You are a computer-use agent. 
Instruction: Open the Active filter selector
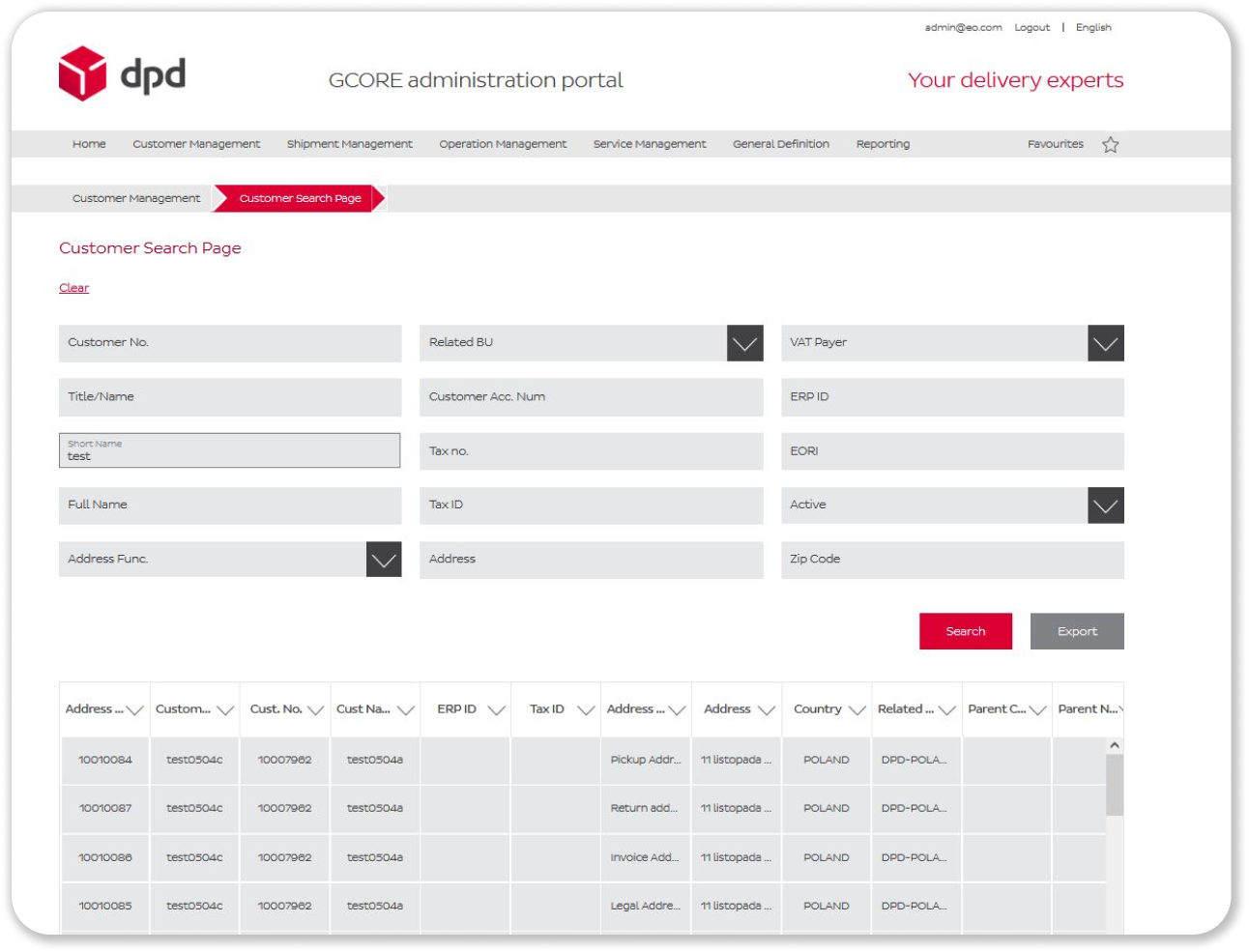click(1105, 504)
